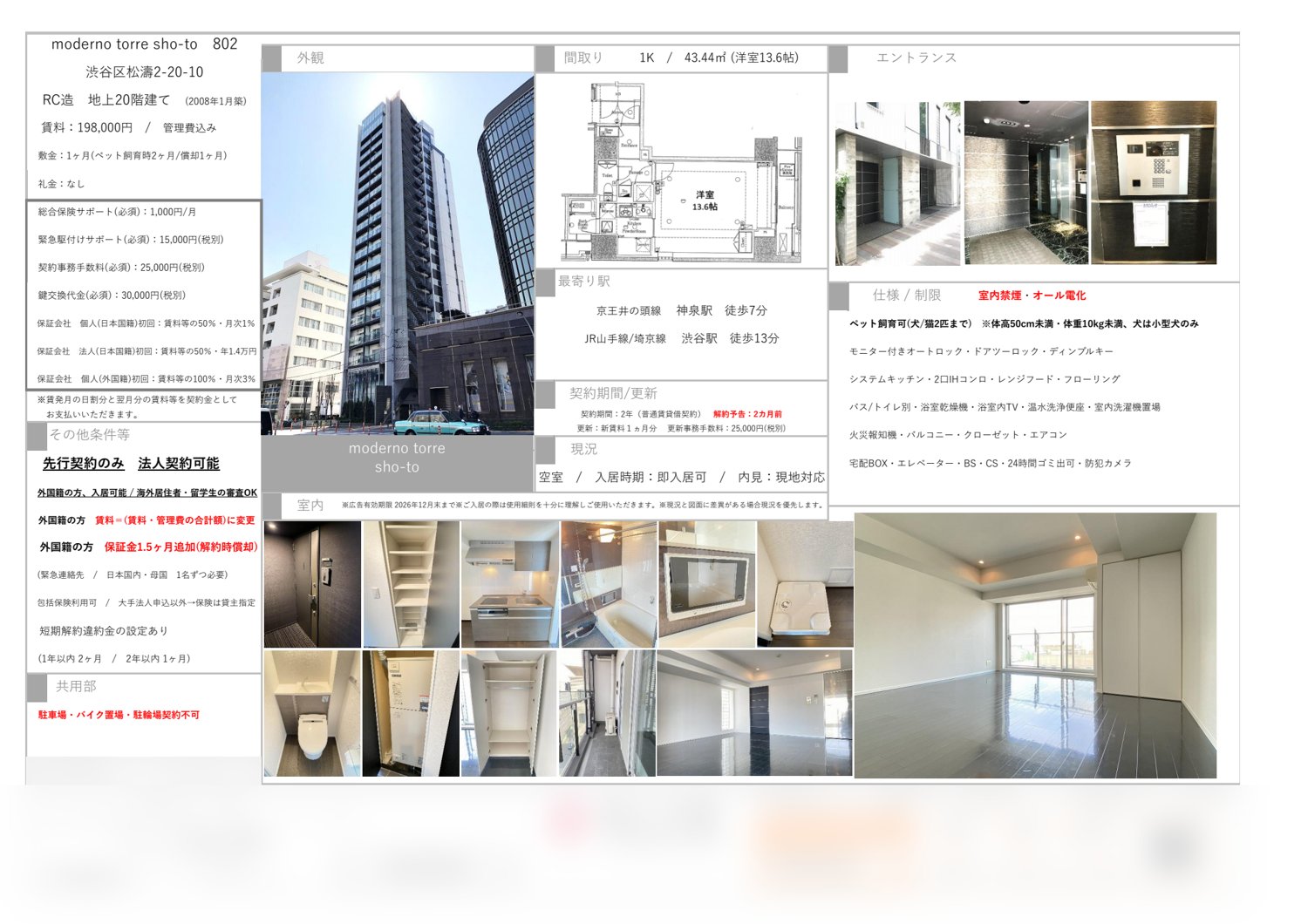
Task: Click the 'バス/トイレ別・浴室乾燥機' line
Action: tap(1005, 407)
